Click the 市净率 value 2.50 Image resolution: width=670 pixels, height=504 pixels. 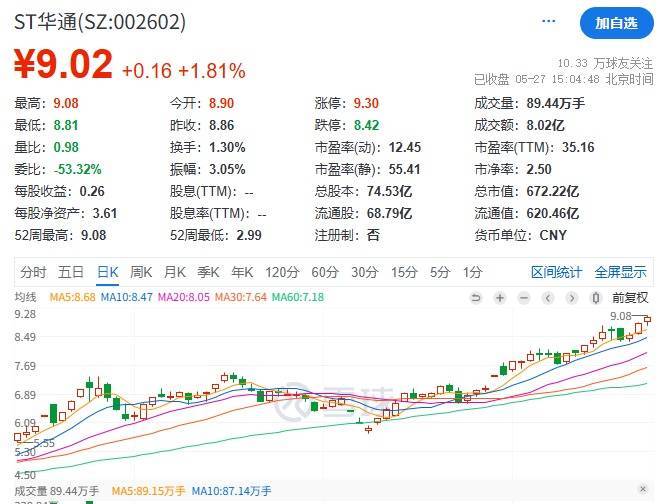(x=539, y=169)
